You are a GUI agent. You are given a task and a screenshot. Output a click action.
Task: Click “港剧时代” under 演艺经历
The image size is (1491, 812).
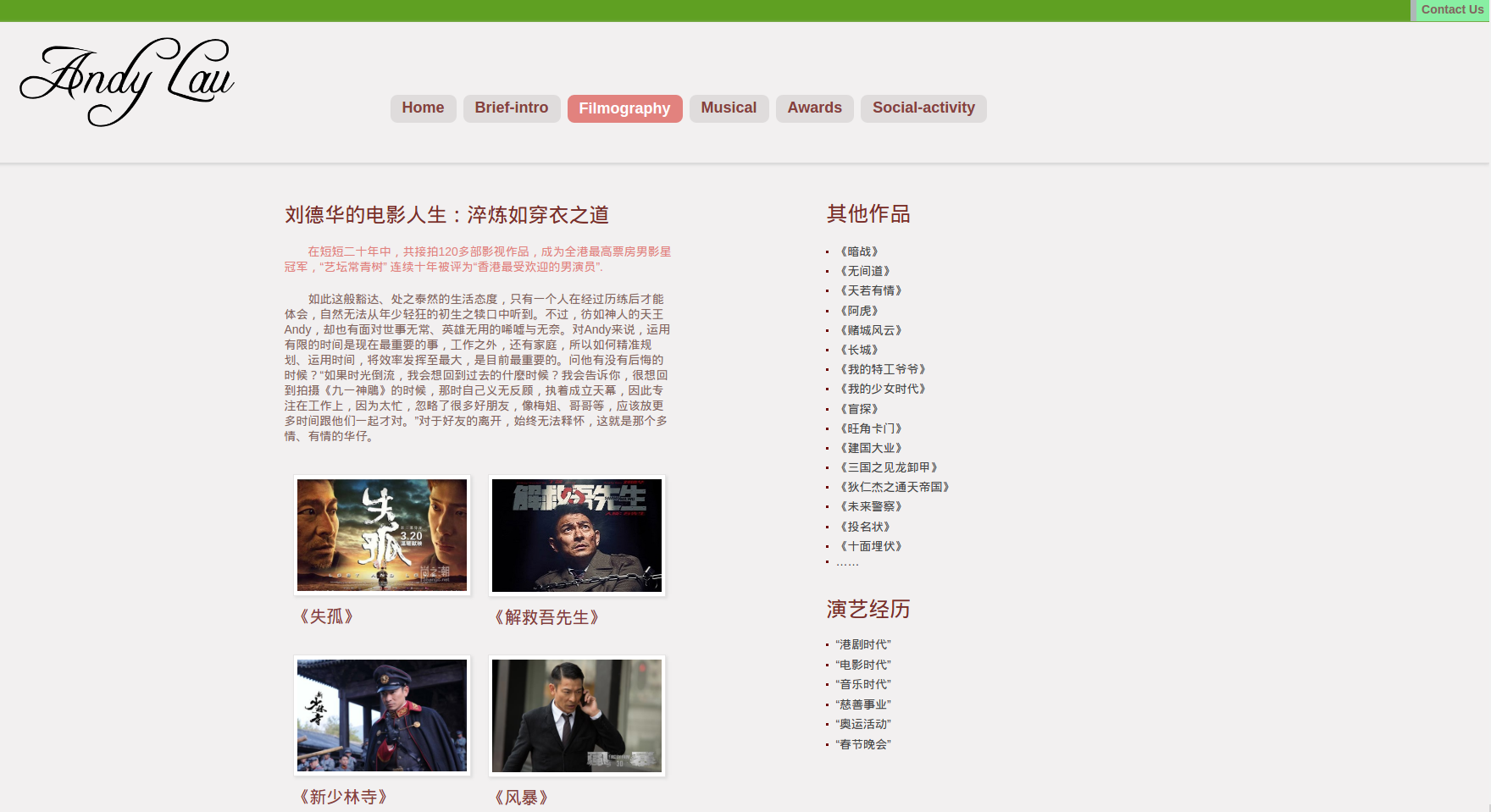coord(863,644)
